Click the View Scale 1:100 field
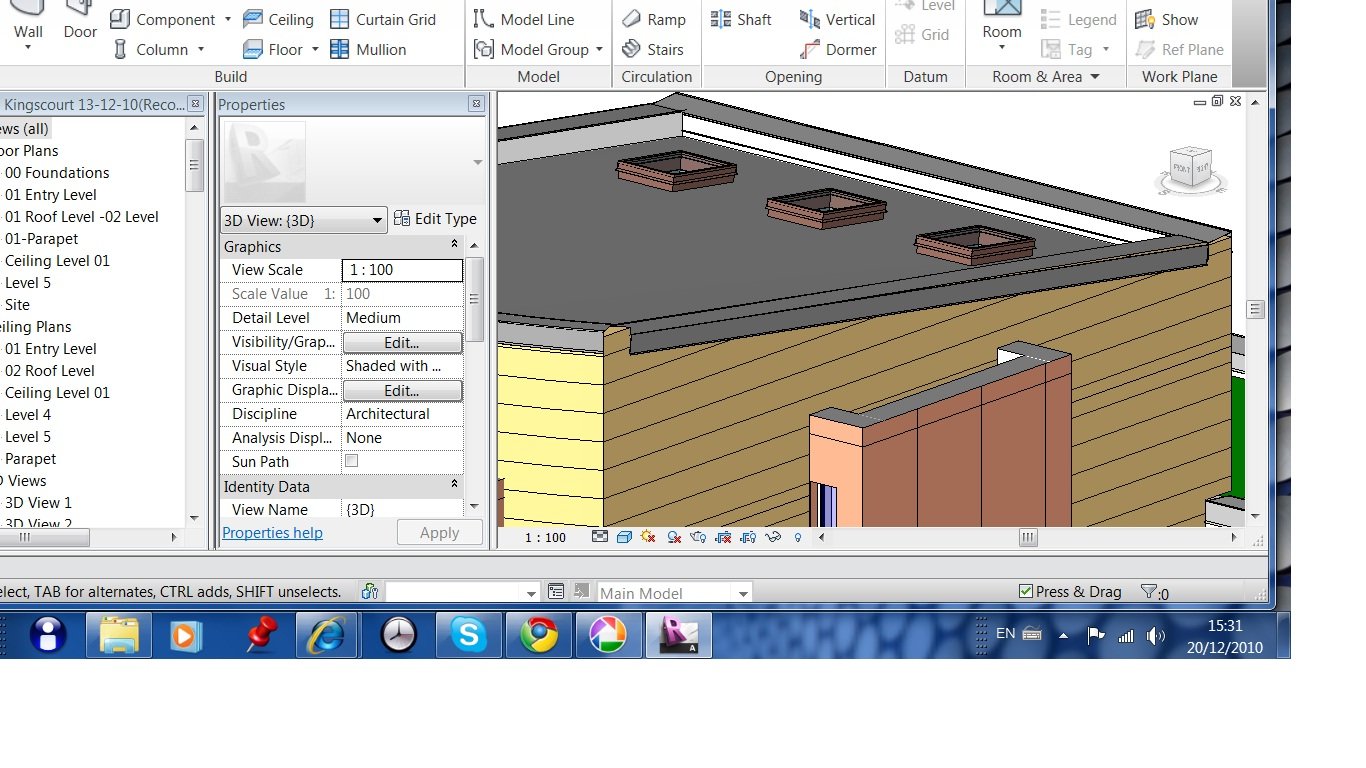Image resolution: width=1366 pixels, height=768 pixels. pos(402,270)
